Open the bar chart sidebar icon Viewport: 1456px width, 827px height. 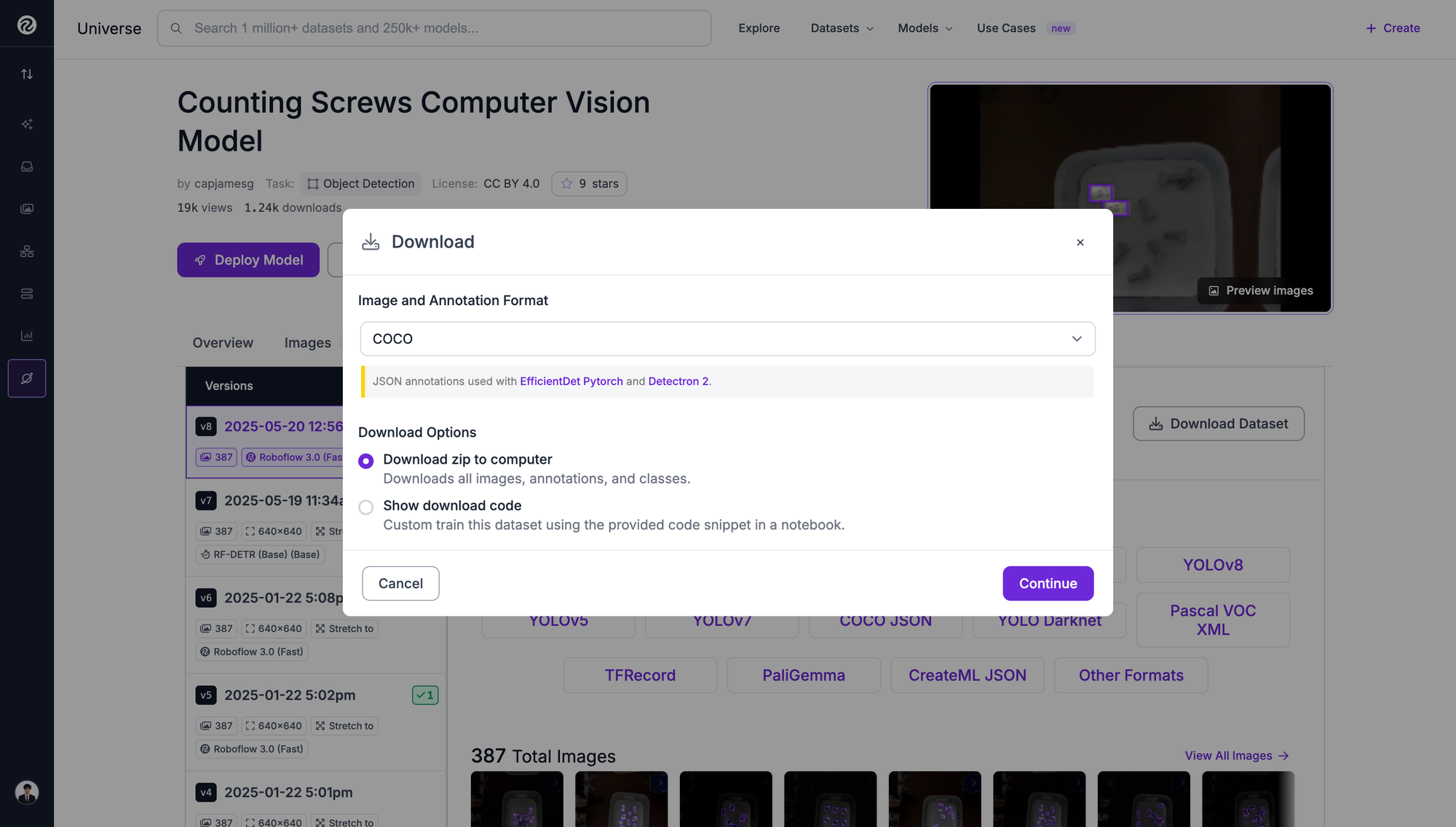pyautogui.click(x=27, y=336)
